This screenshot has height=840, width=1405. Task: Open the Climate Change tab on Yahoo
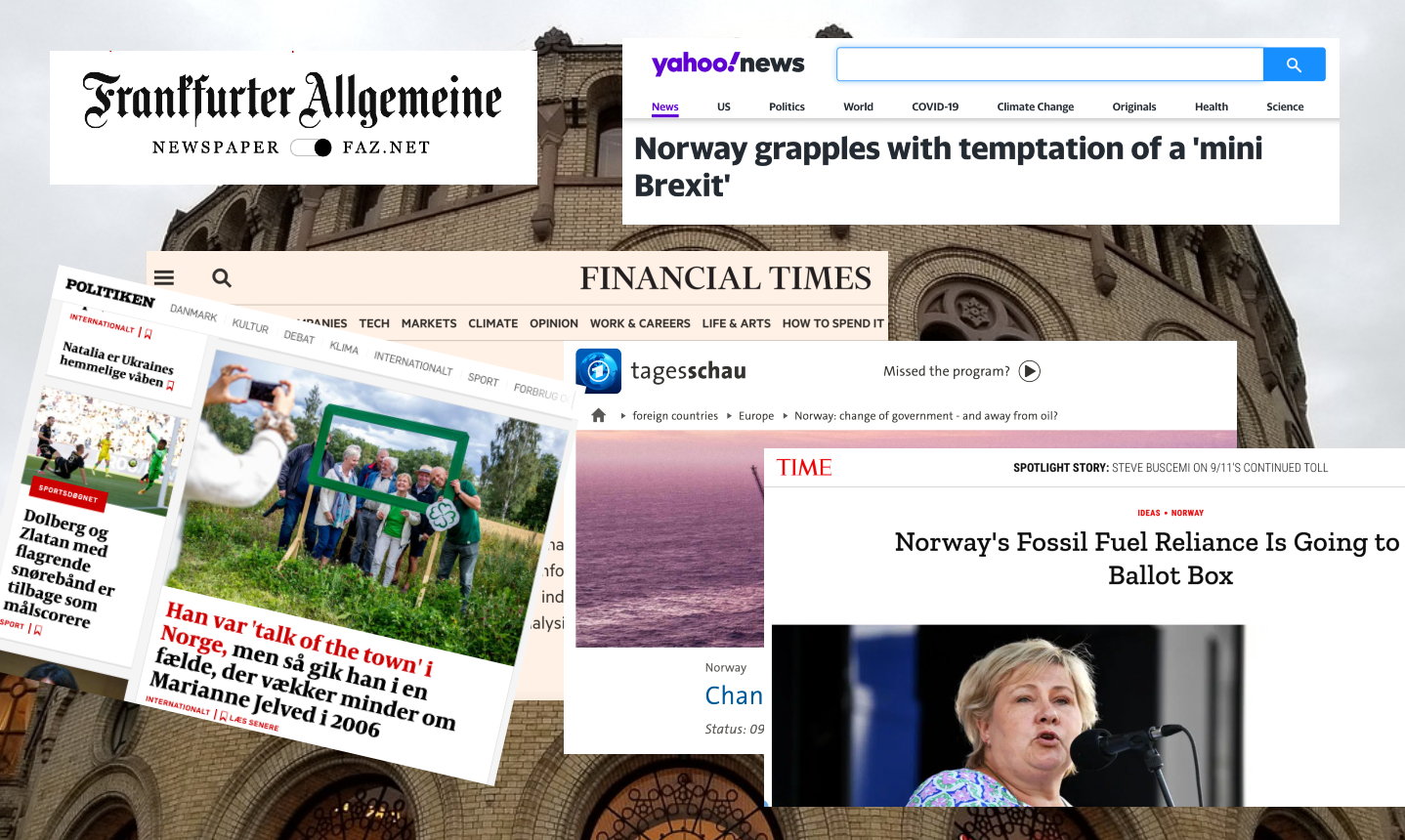(1035, 106)
